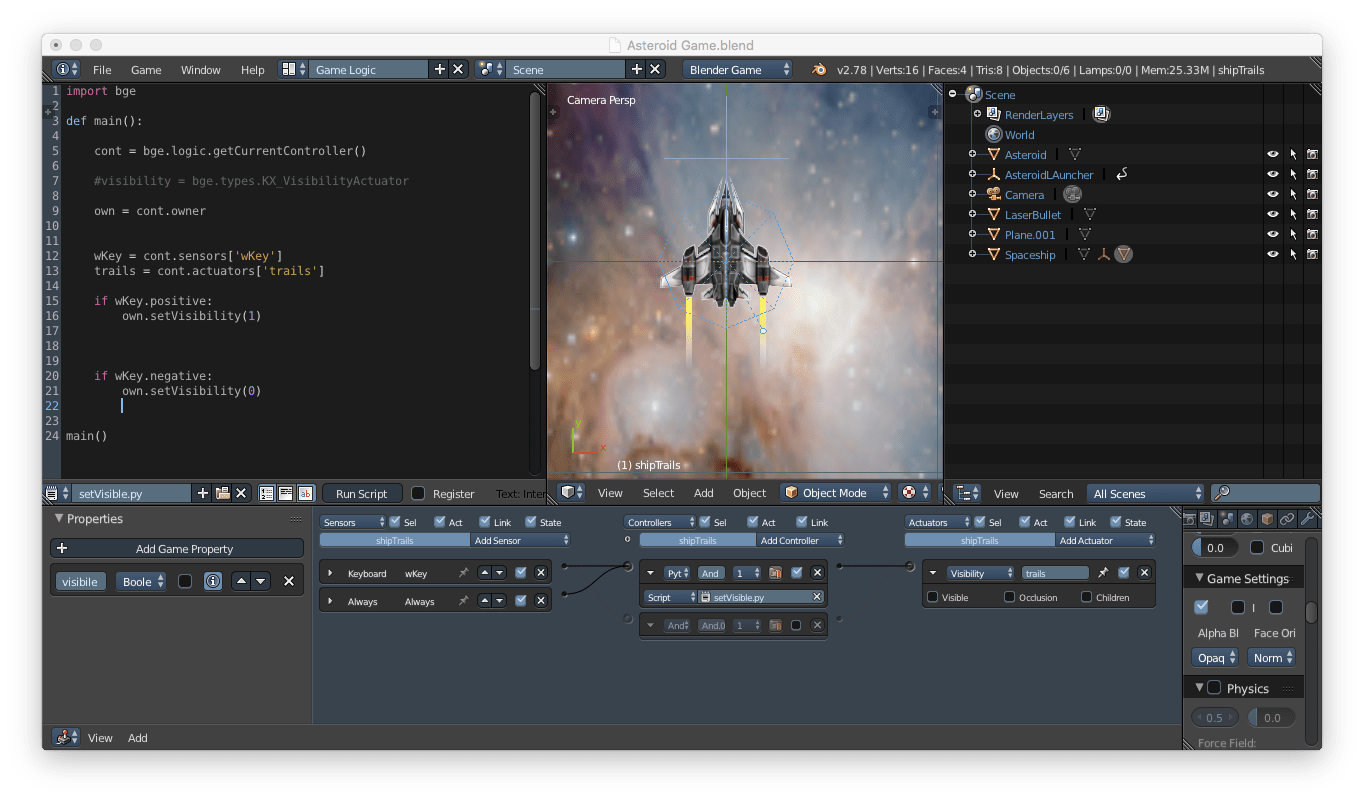This screenshot has width=1364, height=800.
Task: Enable the Visible checkbox in Visibility actuator
Action: point(933,597)
